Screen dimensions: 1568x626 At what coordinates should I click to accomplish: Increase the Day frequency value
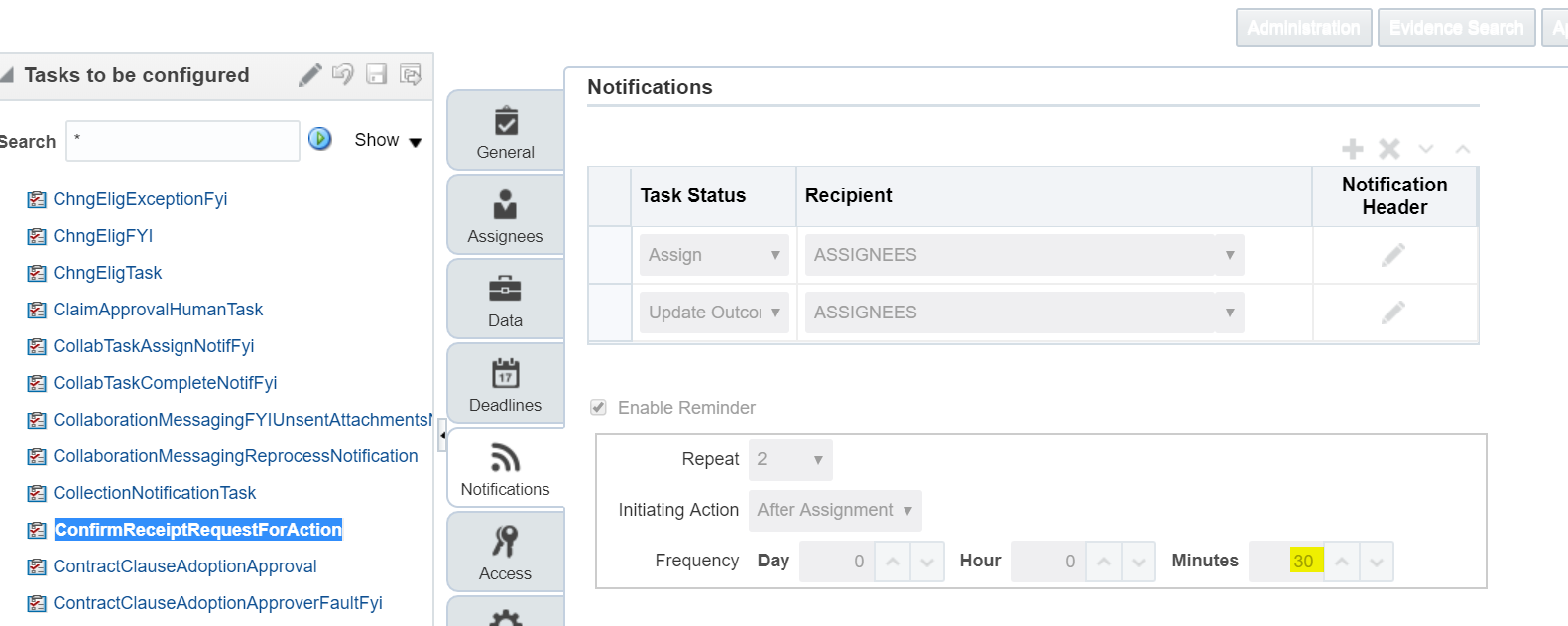click(x=893, y=562)
